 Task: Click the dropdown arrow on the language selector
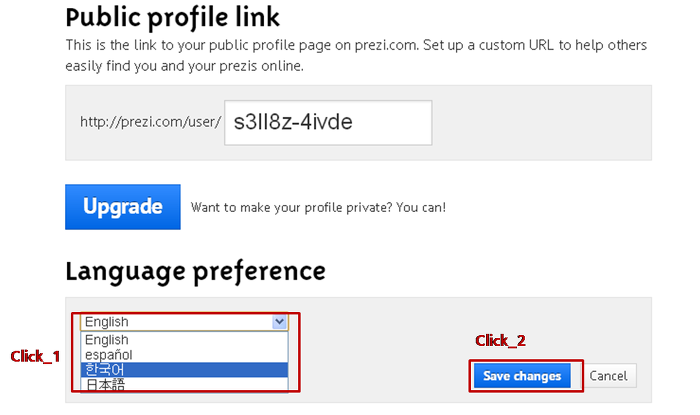[279, 322]
